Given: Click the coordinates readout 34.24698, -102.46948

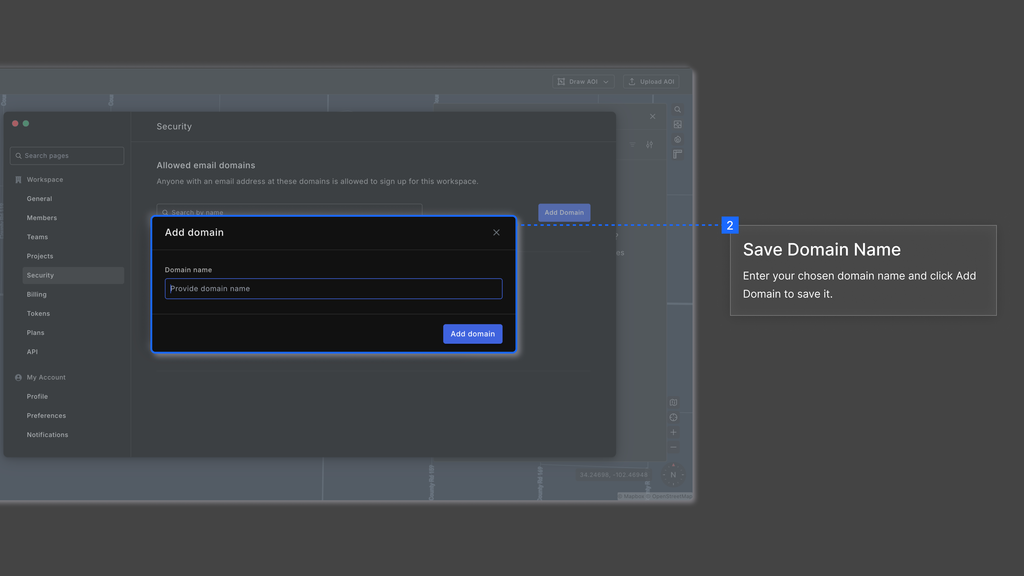Looking at the screenshot, I should 613,475.
